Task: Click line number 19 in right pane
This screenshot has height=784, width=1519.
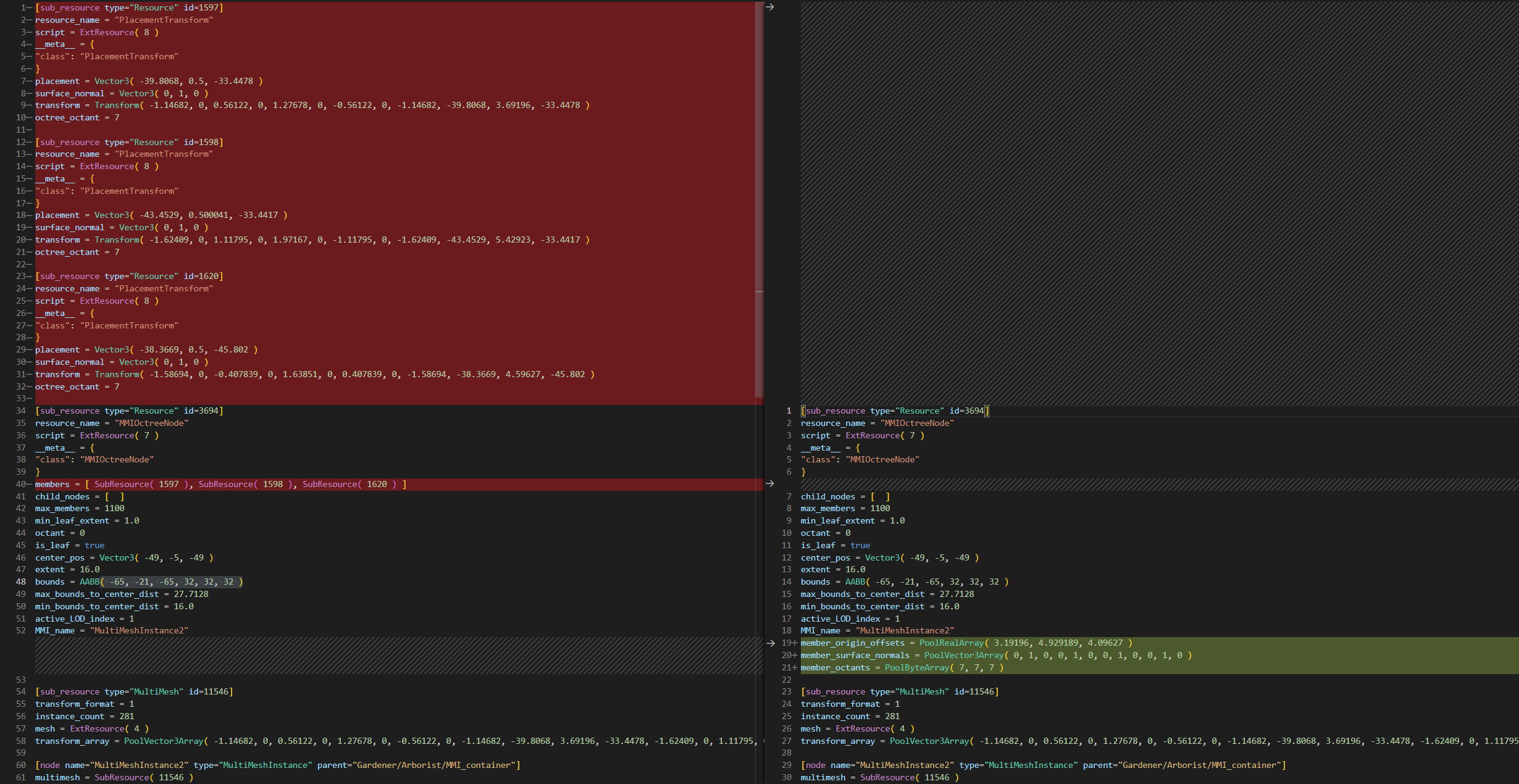Action: coord(787,643)
